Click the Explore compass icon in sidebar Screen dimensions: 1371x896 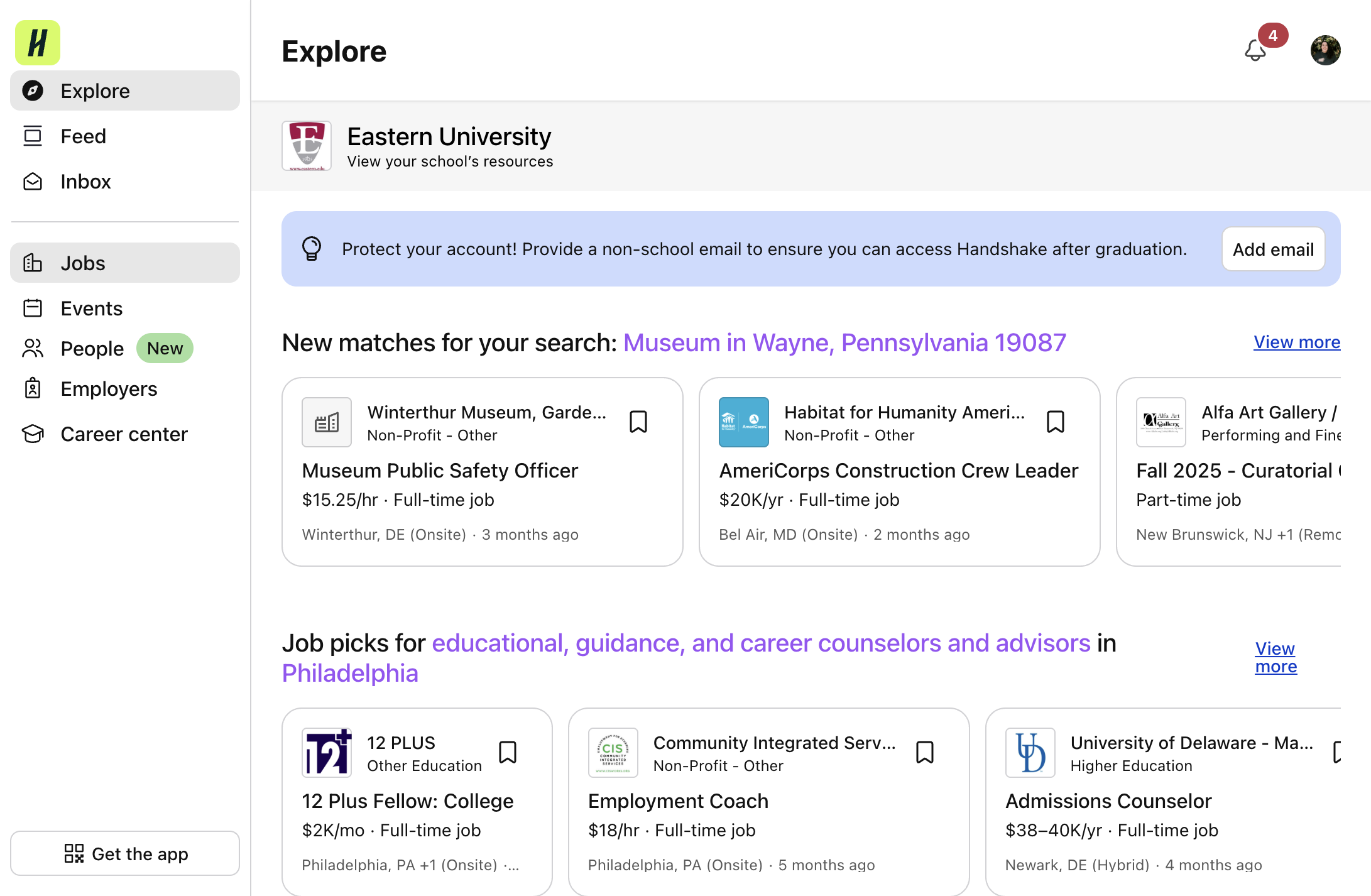pos(33,90)
